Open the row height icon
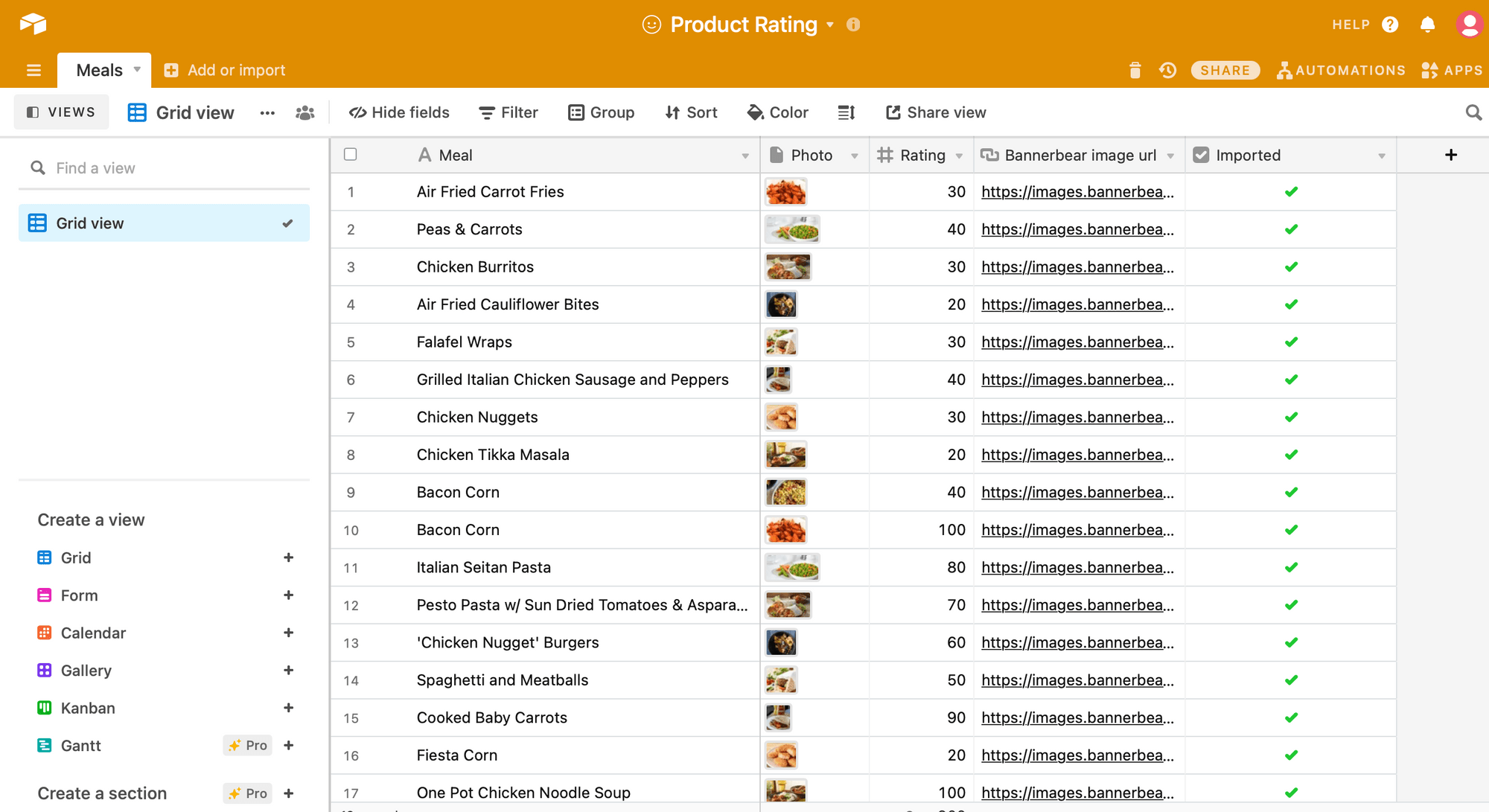The image size is (1489, 812). coord(846,112)
